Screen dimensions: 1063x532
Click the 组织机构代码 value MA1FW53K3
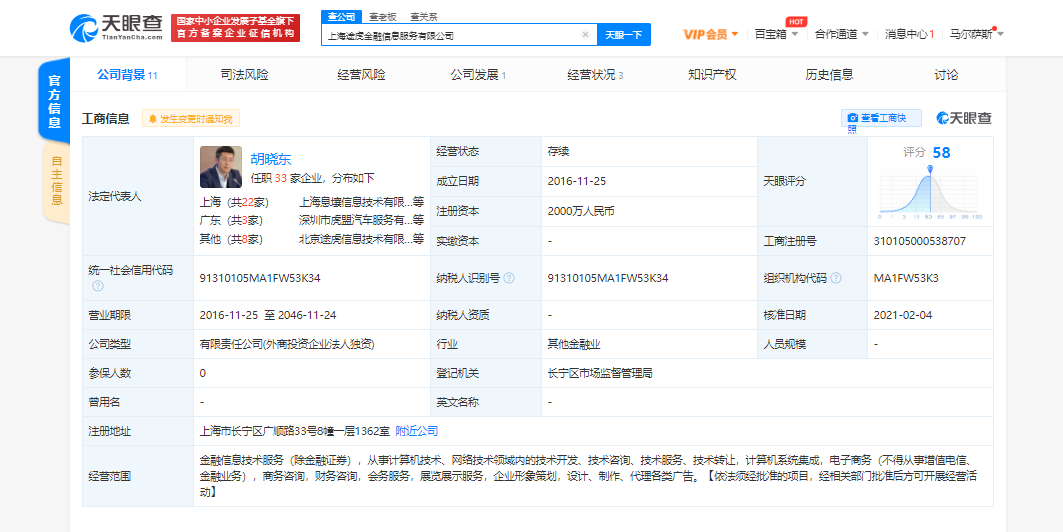tap(906, 278)
